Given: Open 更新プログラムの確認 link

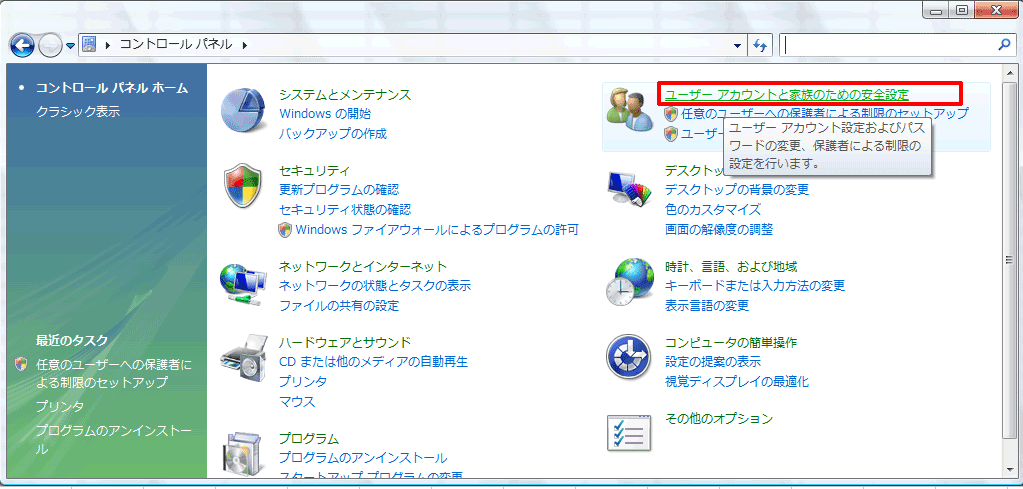Looking at the screenshot, I should point(339,190).
